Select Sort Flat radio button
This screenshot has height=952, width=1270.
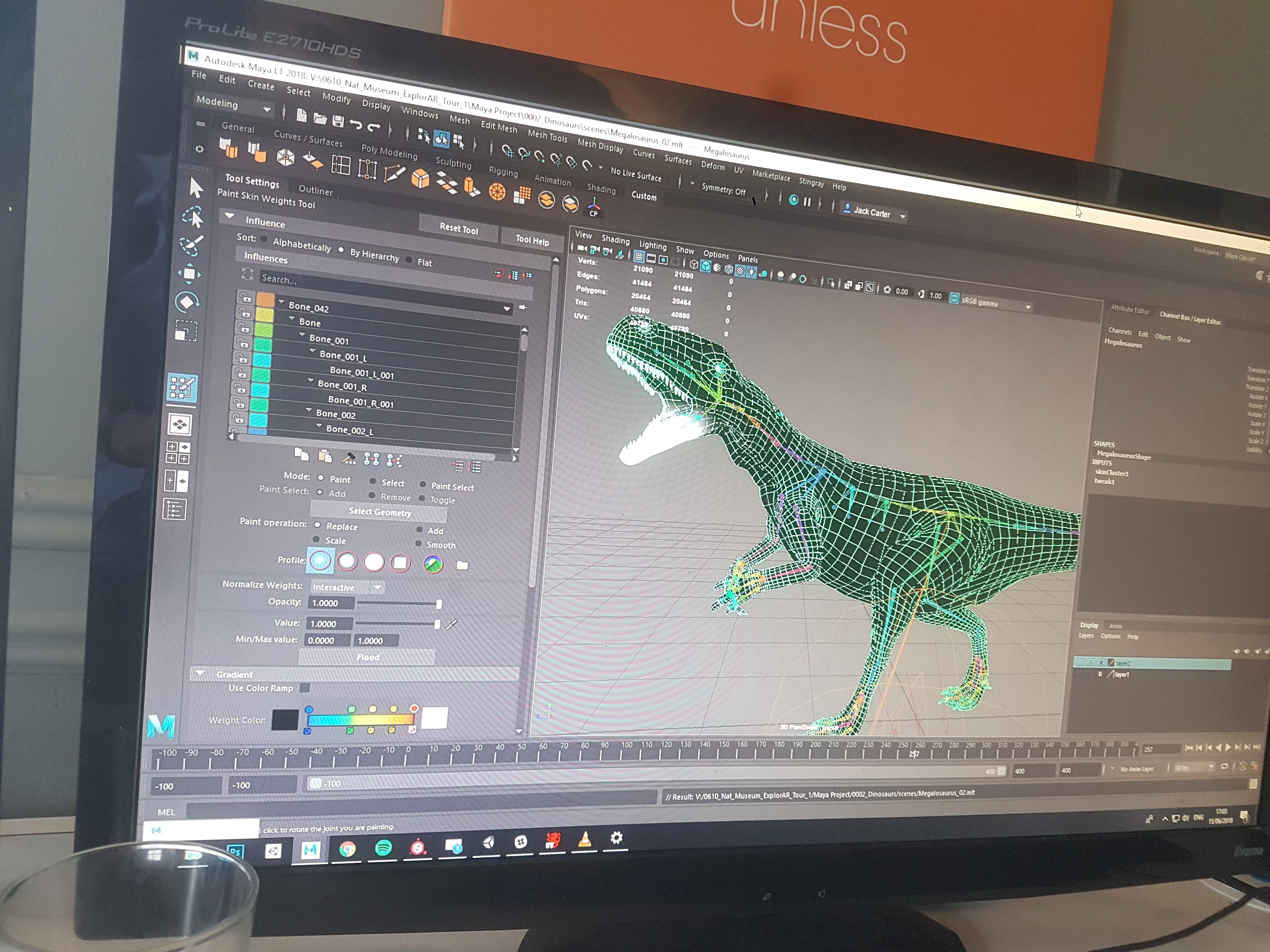click(409, 260)
